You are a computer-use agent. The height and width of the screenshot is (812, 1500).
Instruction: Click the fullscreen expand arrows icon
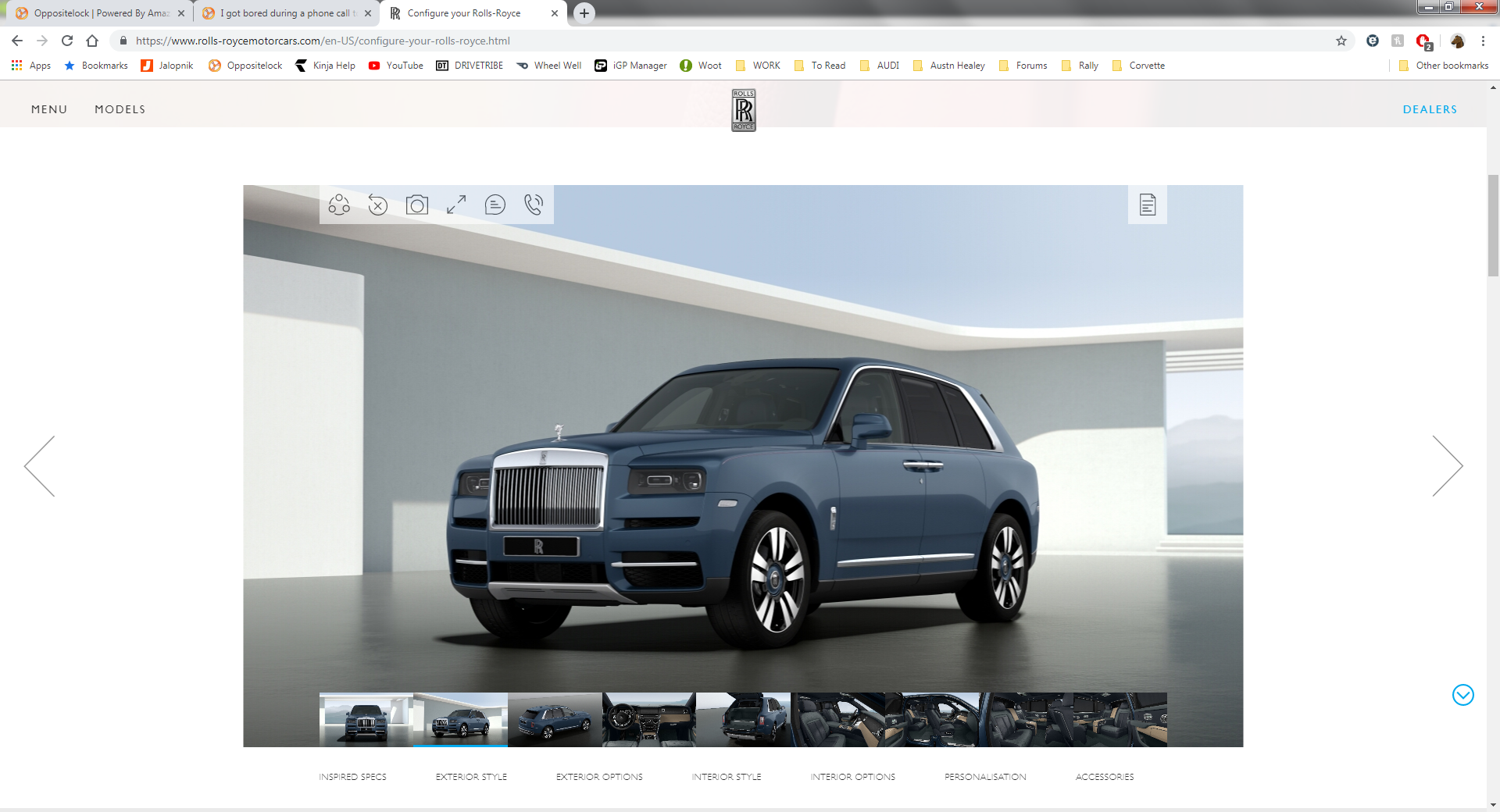coord(456,205)
